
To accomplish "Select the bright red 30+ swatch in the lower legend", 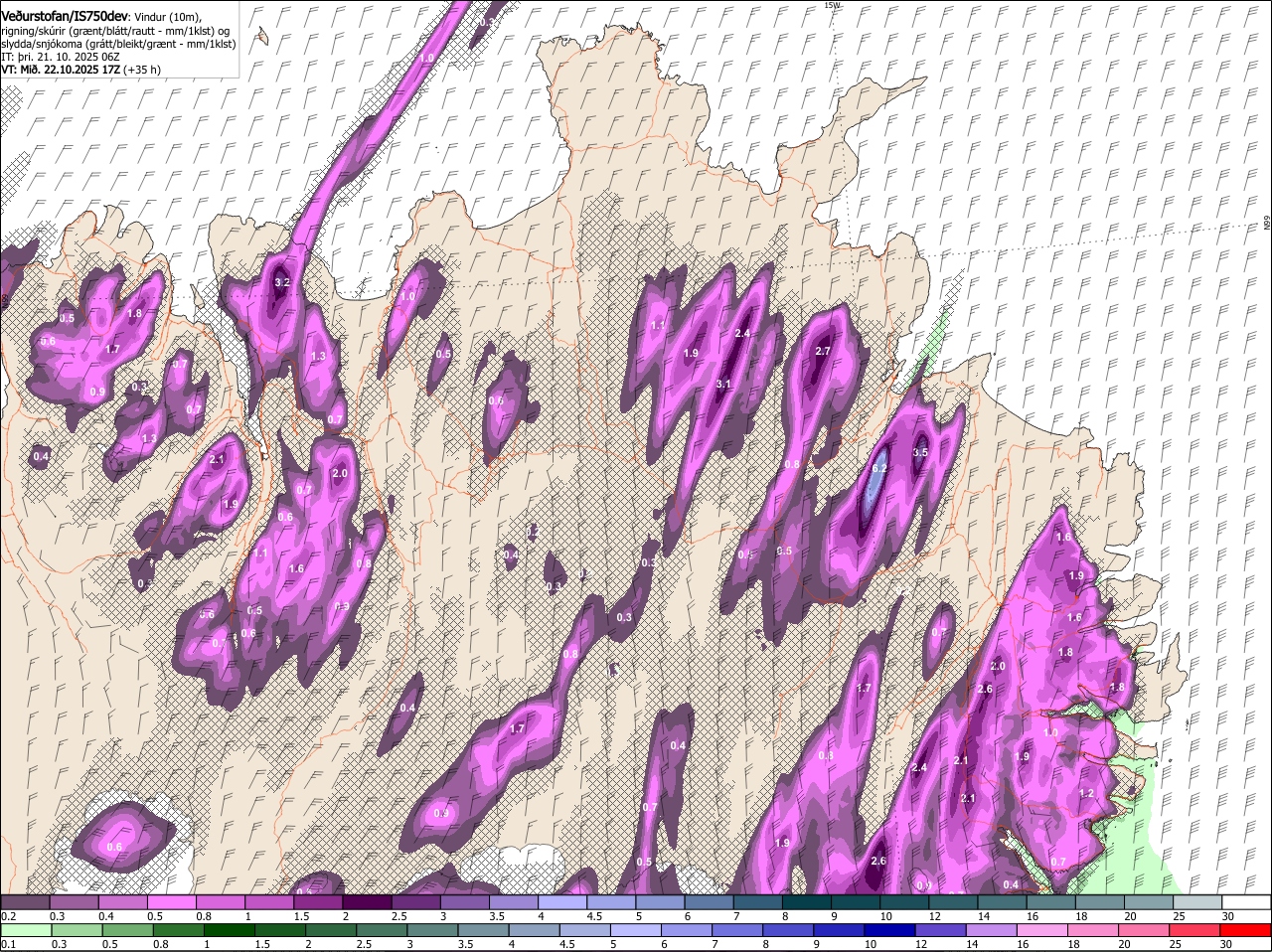I will point(1245,930).
